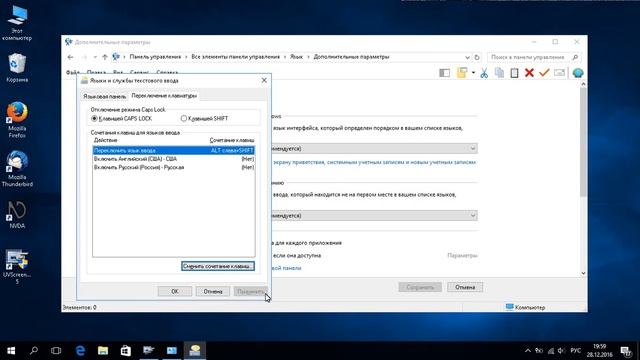Image resolution: width=640 pixels, height=360 pixels.
Task: Open NVDA desktop shortcut
Action: tap(17, 214)
